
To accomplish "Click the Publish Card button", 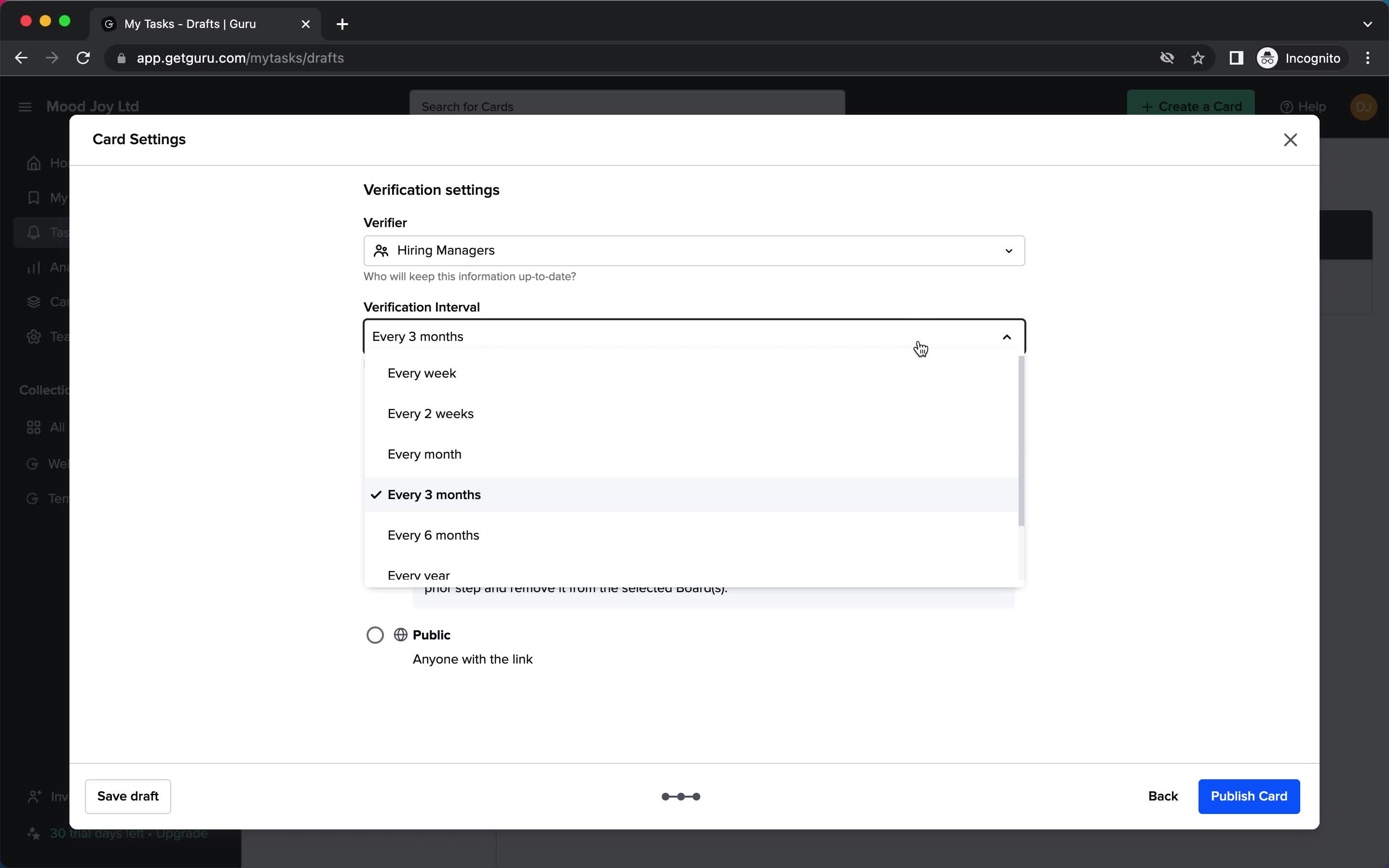I will point(1249,795).
